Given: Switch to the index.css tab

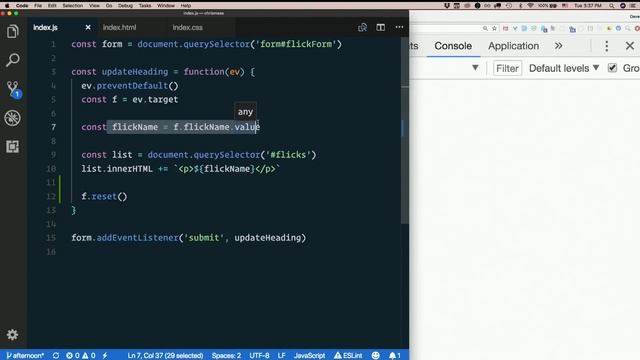Looking at the screenshot, I should pos(187,27).
